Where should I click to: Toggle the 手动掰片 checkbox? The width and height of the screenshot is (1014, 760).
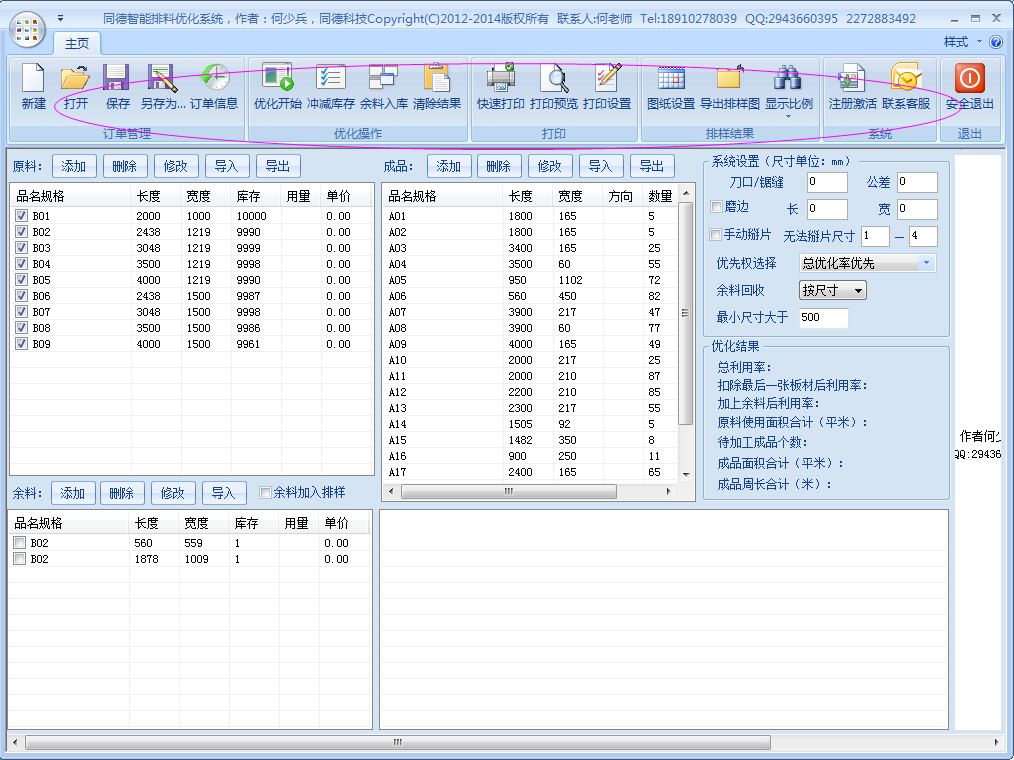point(716,235)
